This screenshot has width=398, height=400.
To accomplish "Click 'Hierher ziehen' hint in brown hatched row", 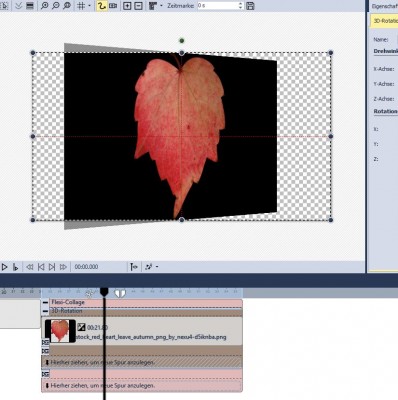I will pyautogui.click(x=102, y=362).
